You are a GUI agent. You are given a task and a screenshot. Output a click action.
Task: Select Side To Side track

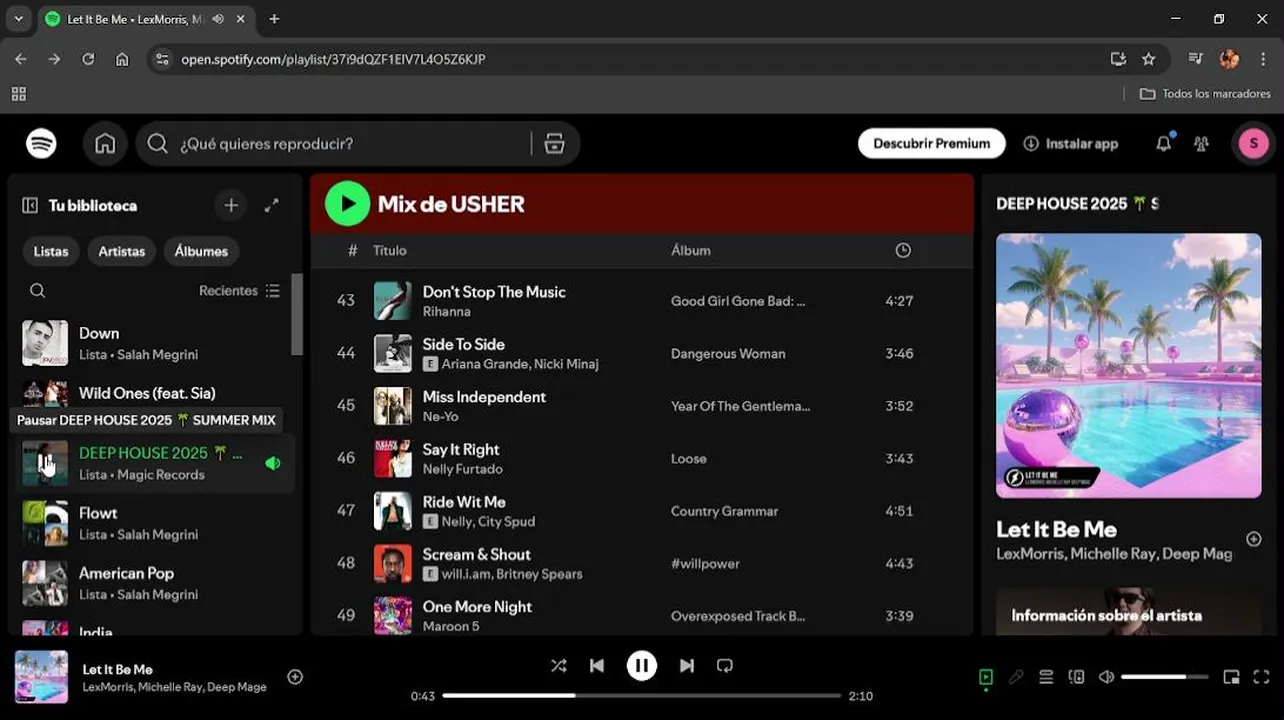[x=641, y=353]
